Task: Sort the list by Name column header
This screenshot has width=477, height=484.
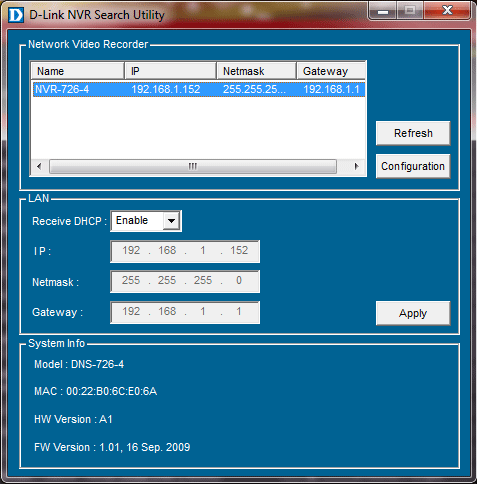Action: [77, 71]
